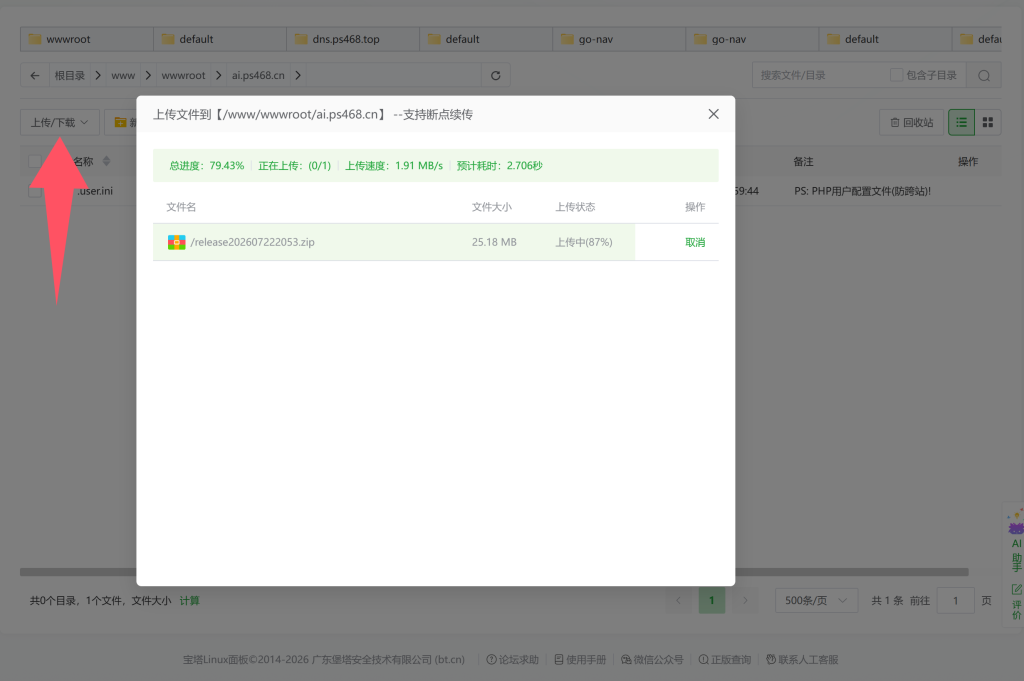Screen dimensions: 1024x681
Task: Switch to the dns.ps468.top folder tab
Action: (x=353, y=39)
